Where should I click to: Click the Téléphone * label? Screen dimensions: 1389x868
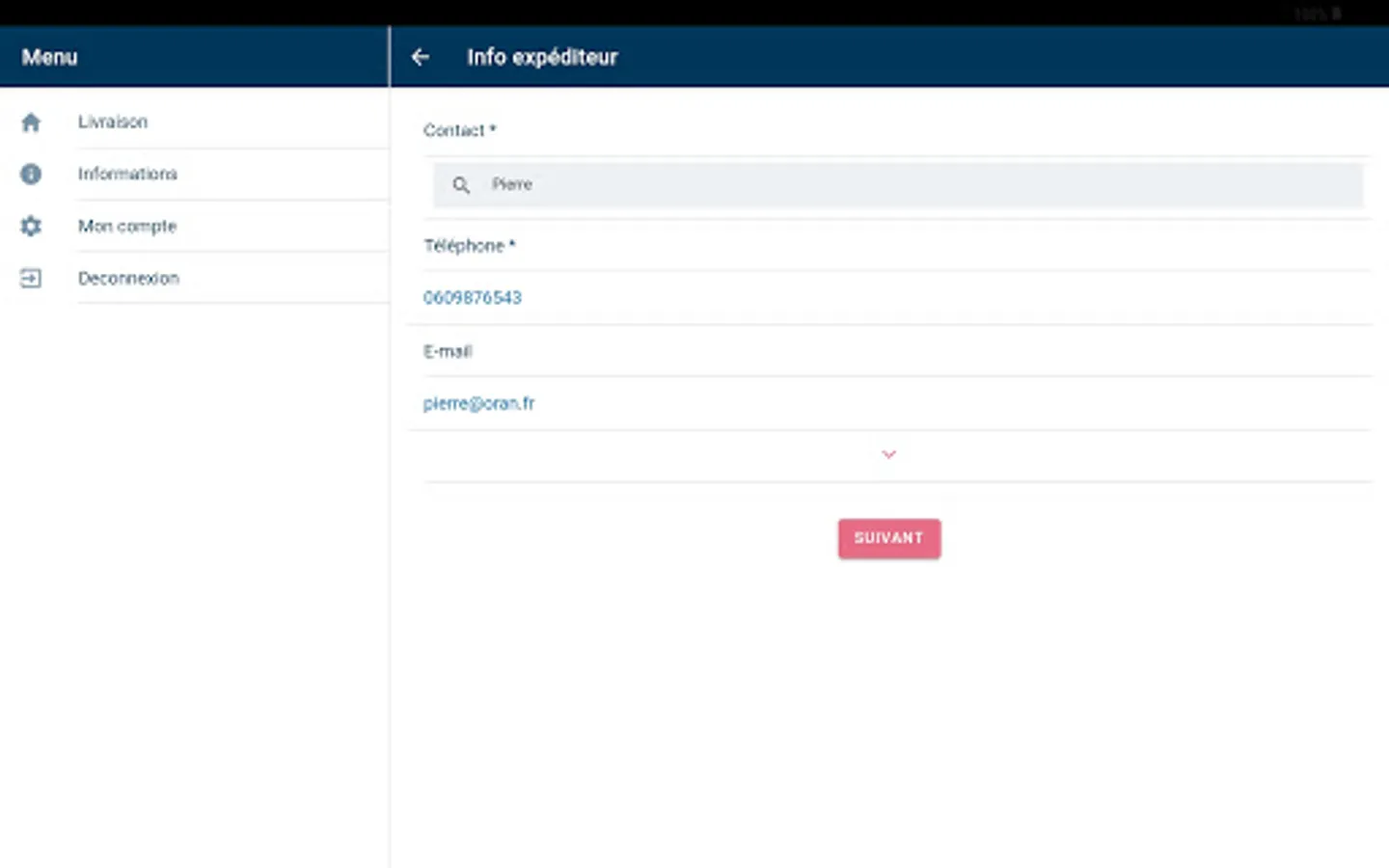click(x=470, y=246)
